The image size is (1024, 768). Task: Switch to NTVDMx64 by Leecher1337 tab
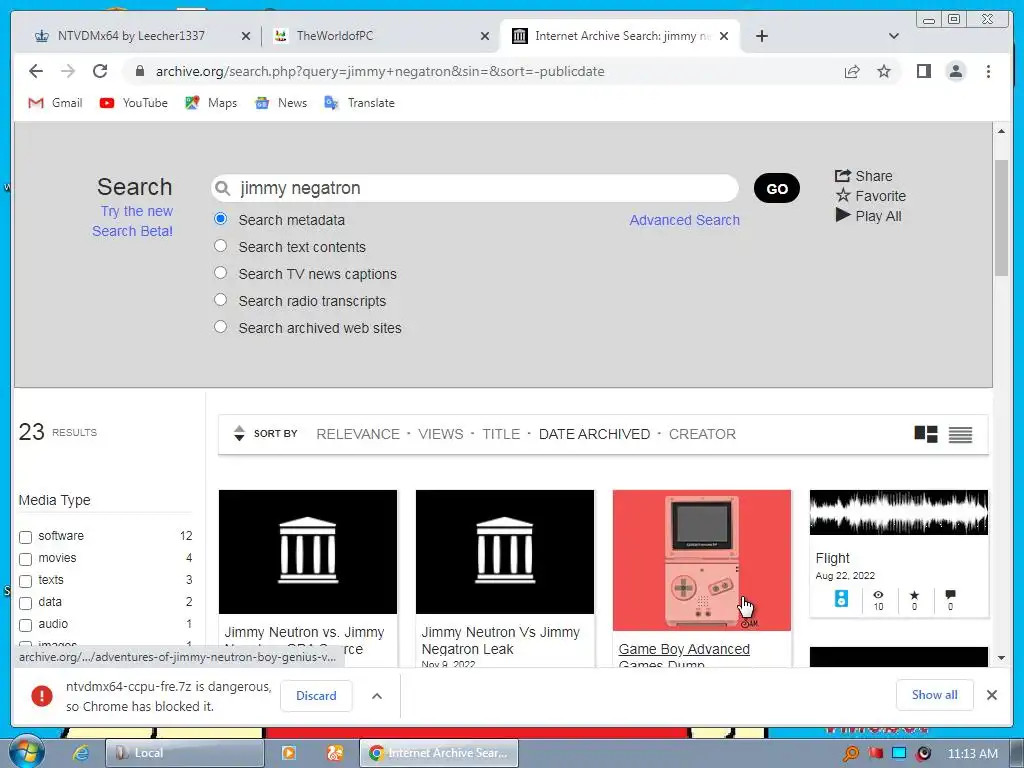pos(131,36)
